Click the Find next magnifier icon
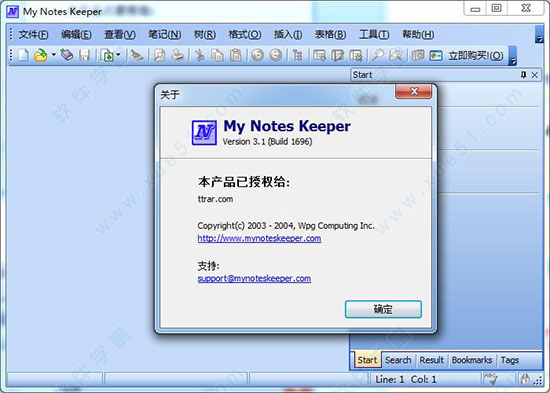The image size is (550, 393). (396, 55)
